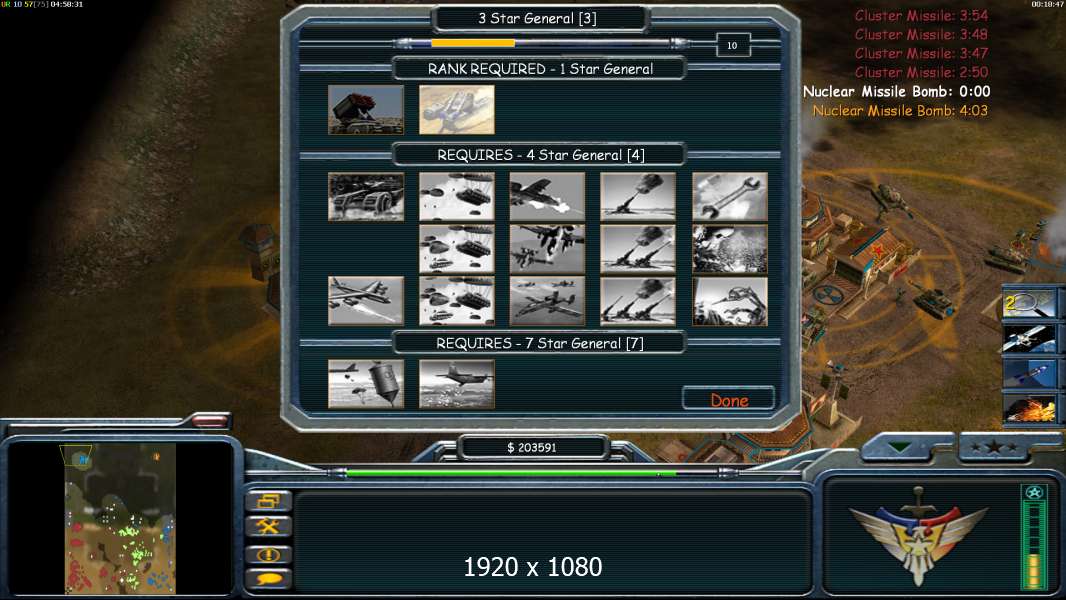Select the heavy tank unit upgrade

coord(366,196)
